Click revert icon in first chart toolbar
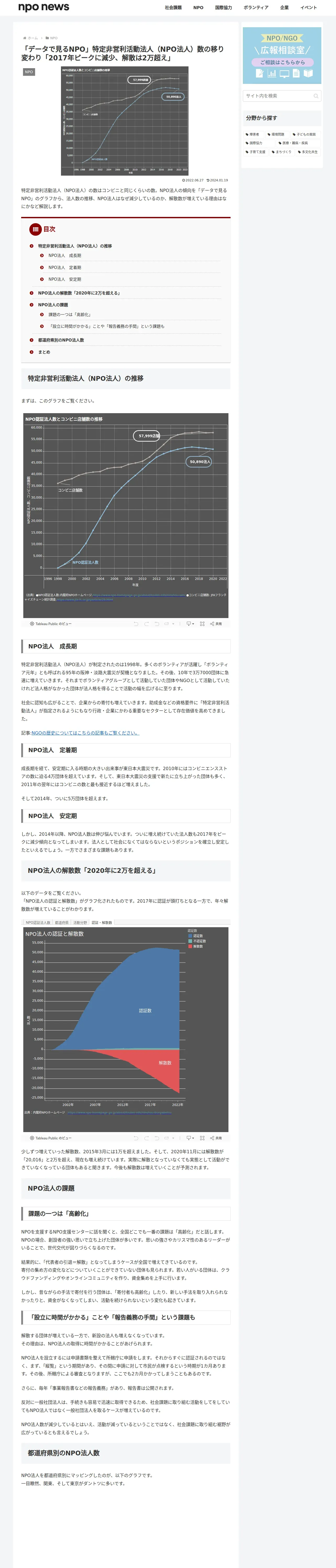 click(157, 624)
